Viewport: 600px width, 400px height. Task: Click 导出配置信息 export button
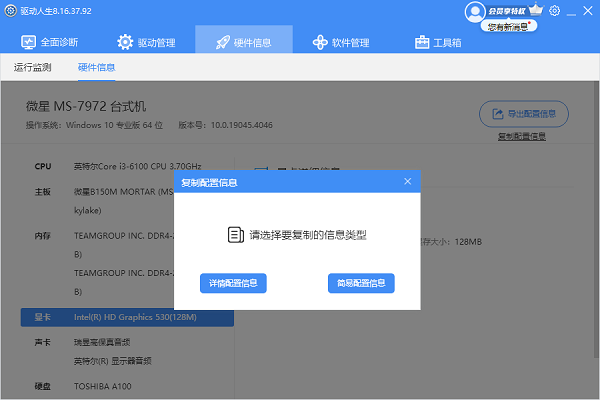(x=525, y=113)
